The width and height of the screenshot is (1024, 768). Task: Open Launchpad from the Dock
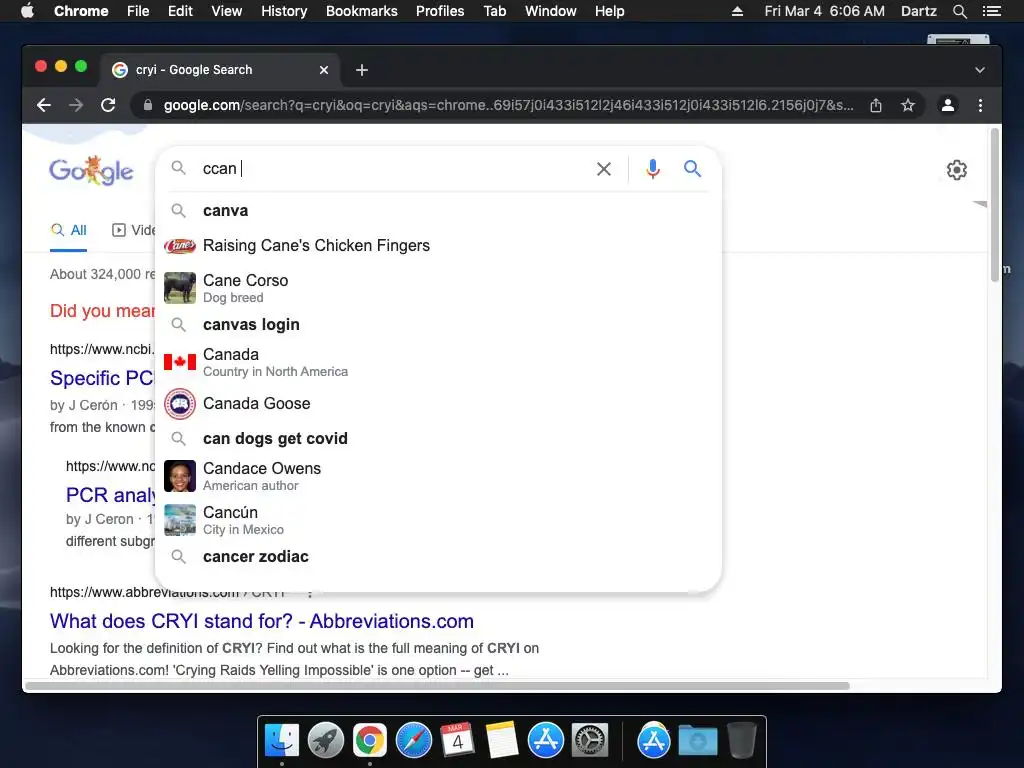coord(326,741)
